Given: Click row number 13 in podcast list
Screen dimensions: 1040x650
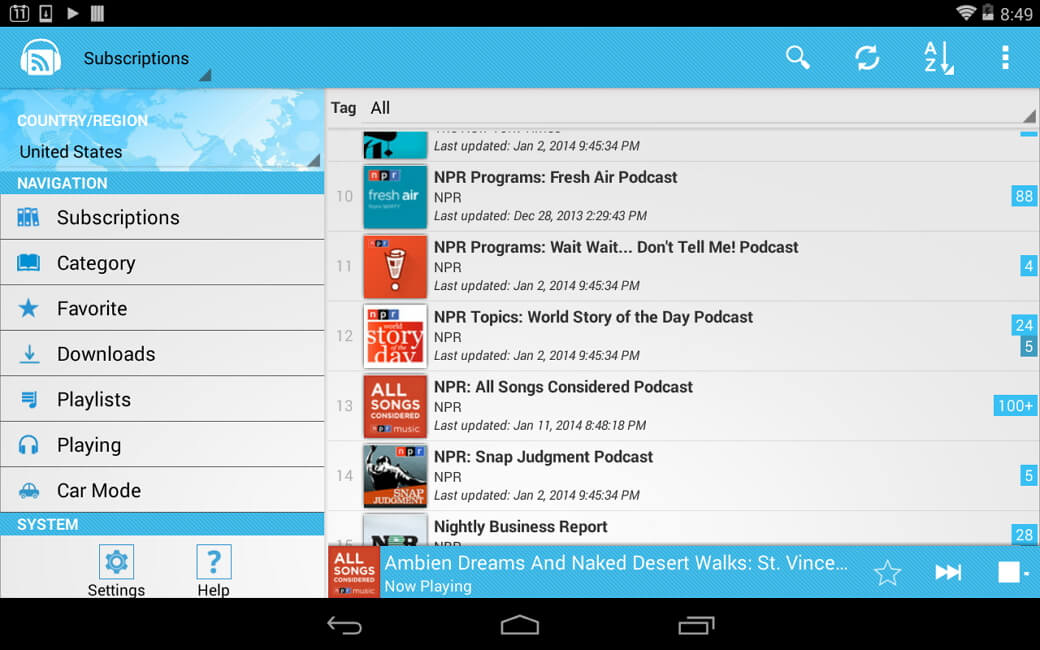Looking at the screenshot, I should tap(344, 406).
